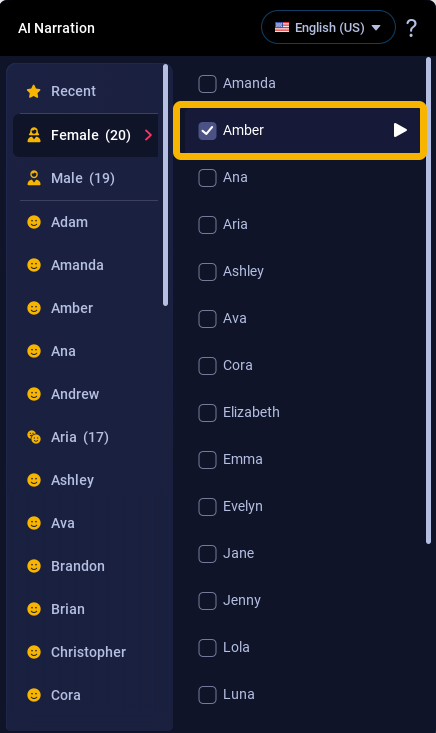This screenshot has height=733, width=436.
Task: Click the smiley icon next to Adam
Action: [x=34, y=222]
